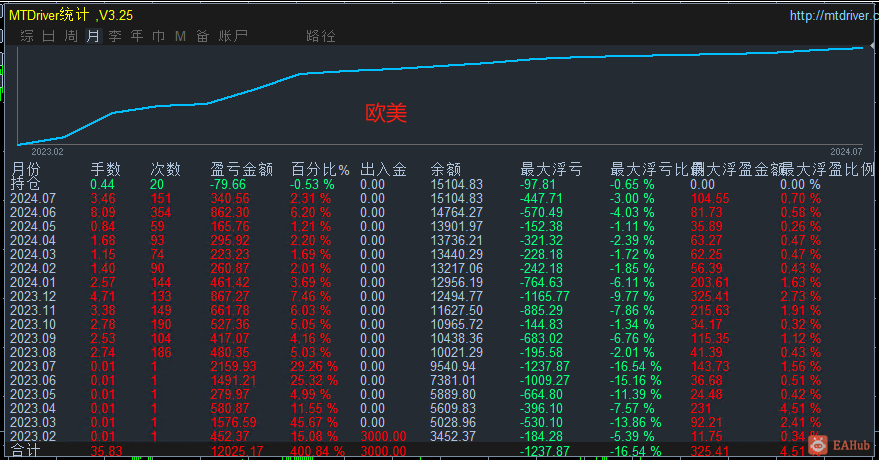Click the 2023.02 chart start date
The width and height of the screenshot is (879, 460).
[x=47, y=152]
